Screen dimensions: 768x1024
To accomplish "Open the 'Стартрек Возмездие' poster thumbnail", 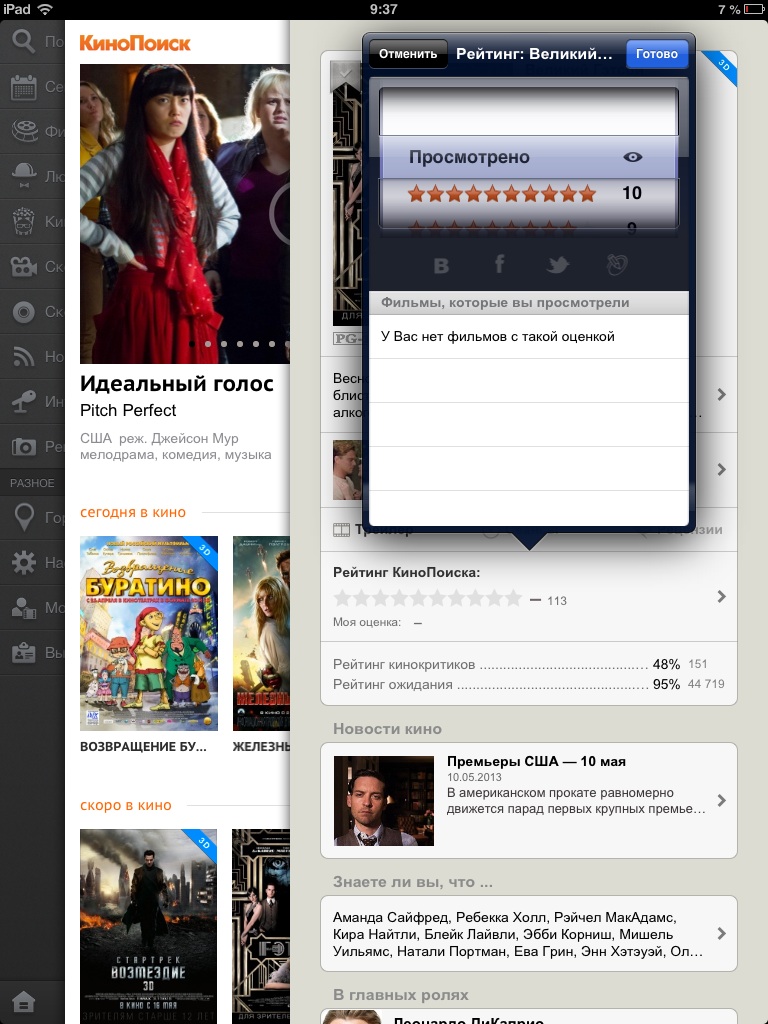I will [x=148, y=925].
